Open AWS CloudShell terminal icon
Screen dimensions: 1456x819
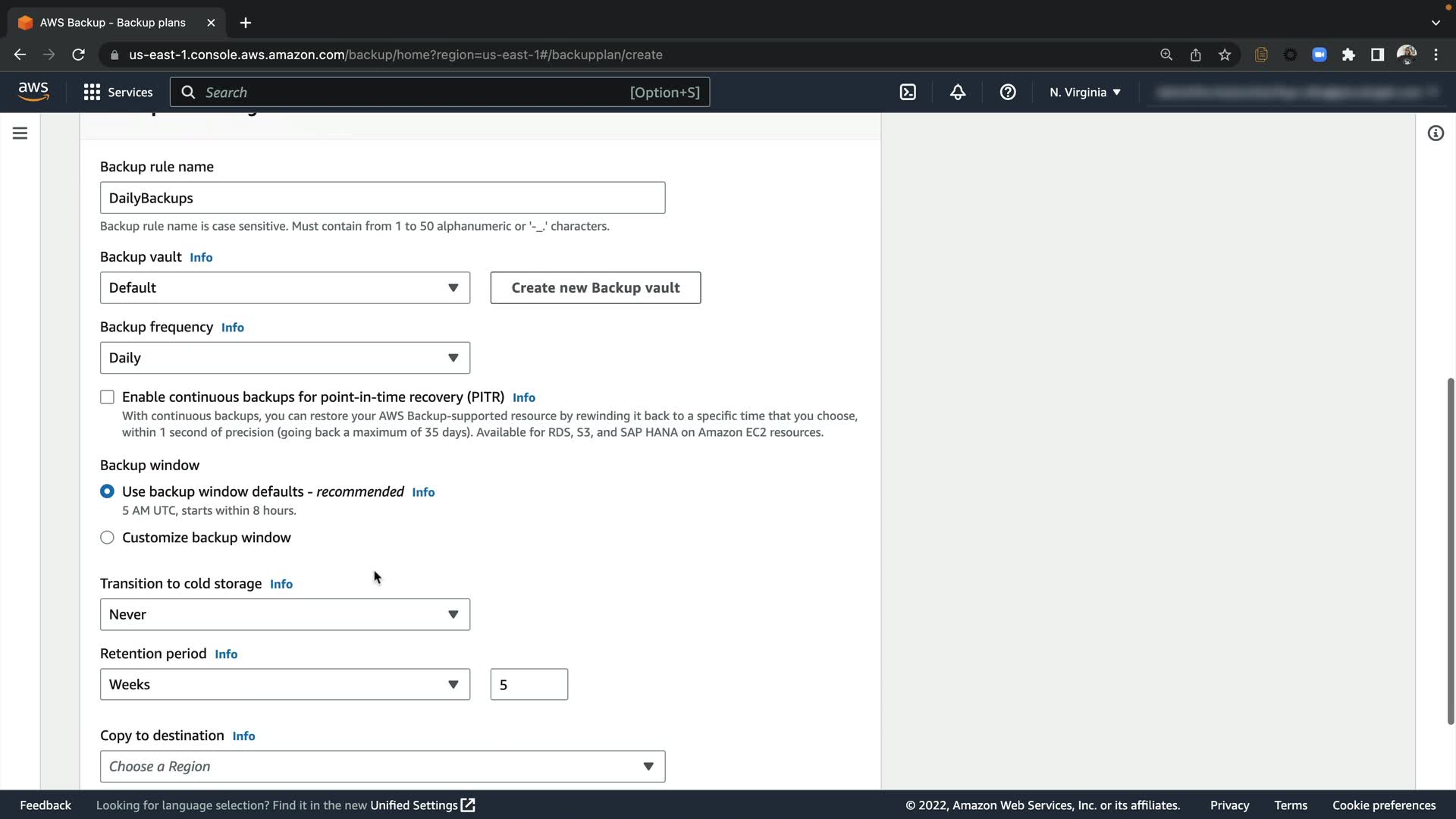pyautogui.click(x=908, y=93)
